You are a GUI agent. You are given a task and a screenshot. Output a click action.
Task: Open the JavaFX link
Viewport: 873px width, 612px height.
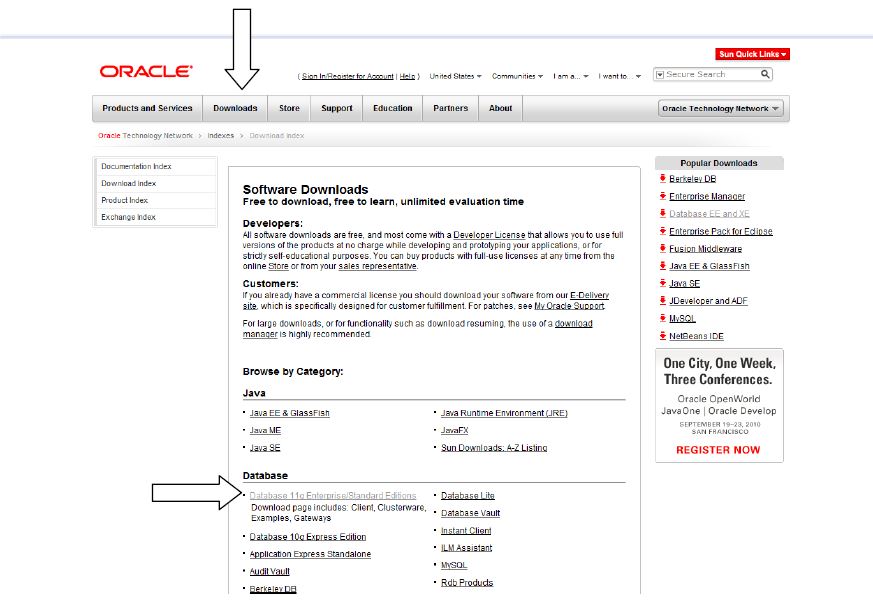coord(455,430)
